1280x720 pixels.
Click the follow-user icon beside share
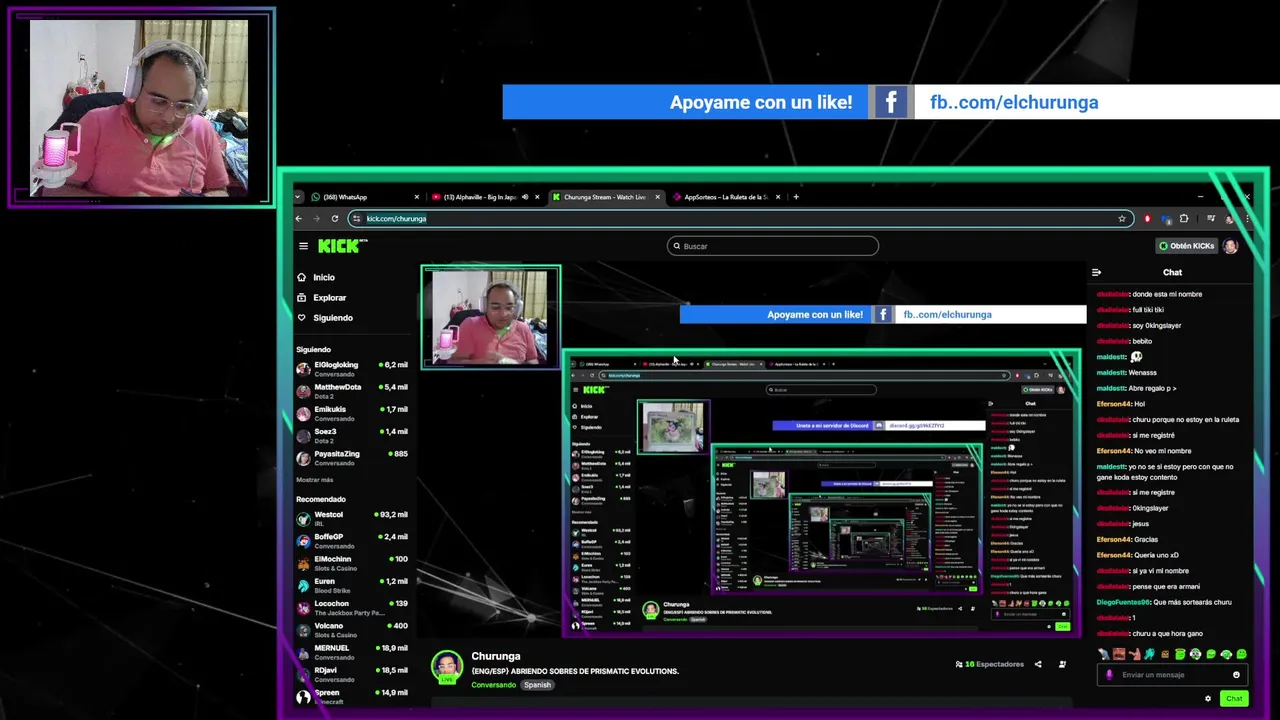[x=1062, y=664]
